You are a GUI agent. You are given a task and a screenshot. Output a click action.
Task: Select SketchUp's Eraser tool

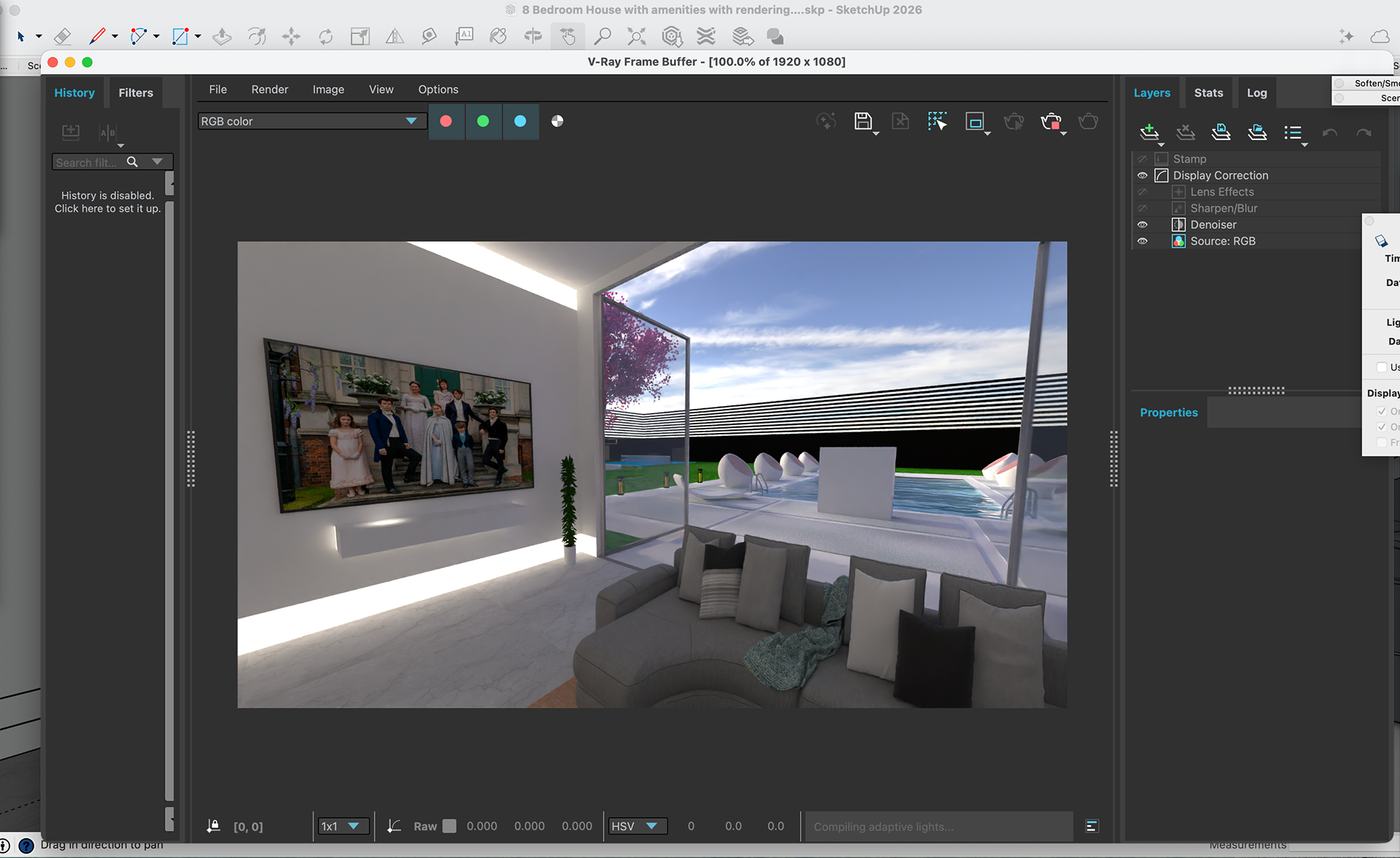tap(63, 36)
